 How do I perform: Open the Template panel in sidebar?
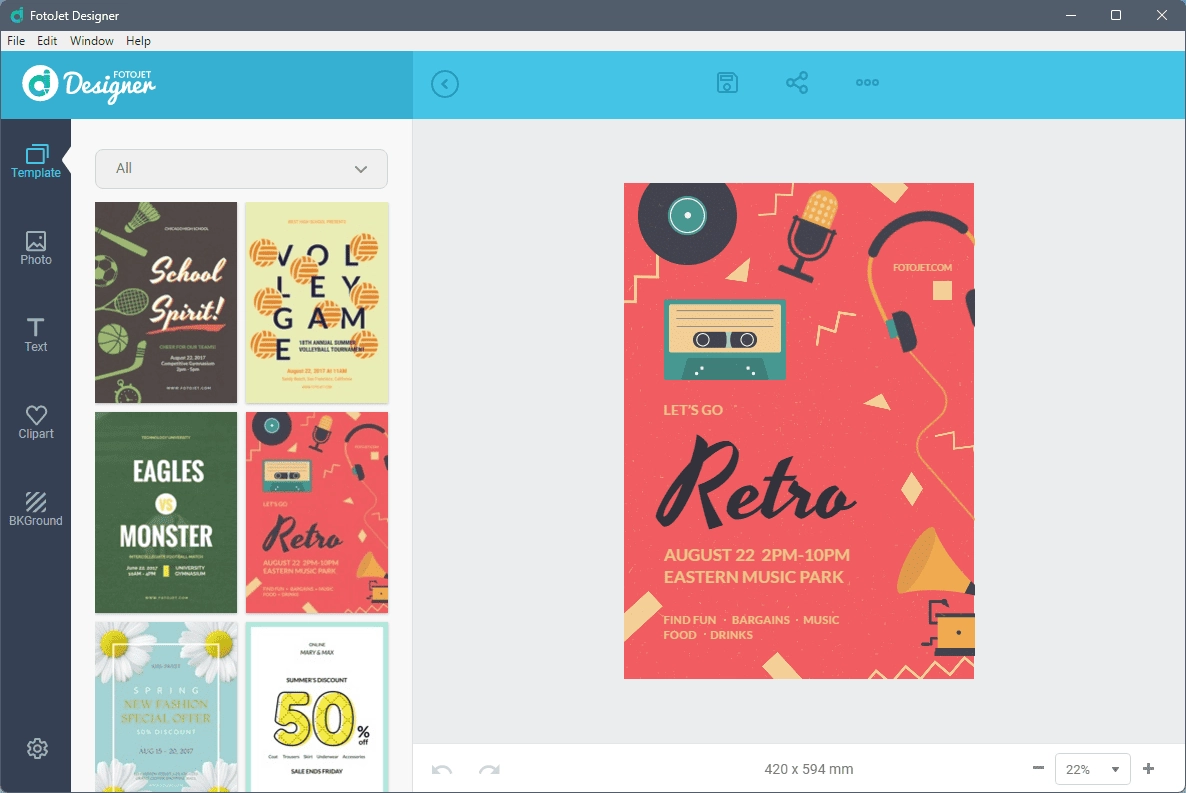36,161
